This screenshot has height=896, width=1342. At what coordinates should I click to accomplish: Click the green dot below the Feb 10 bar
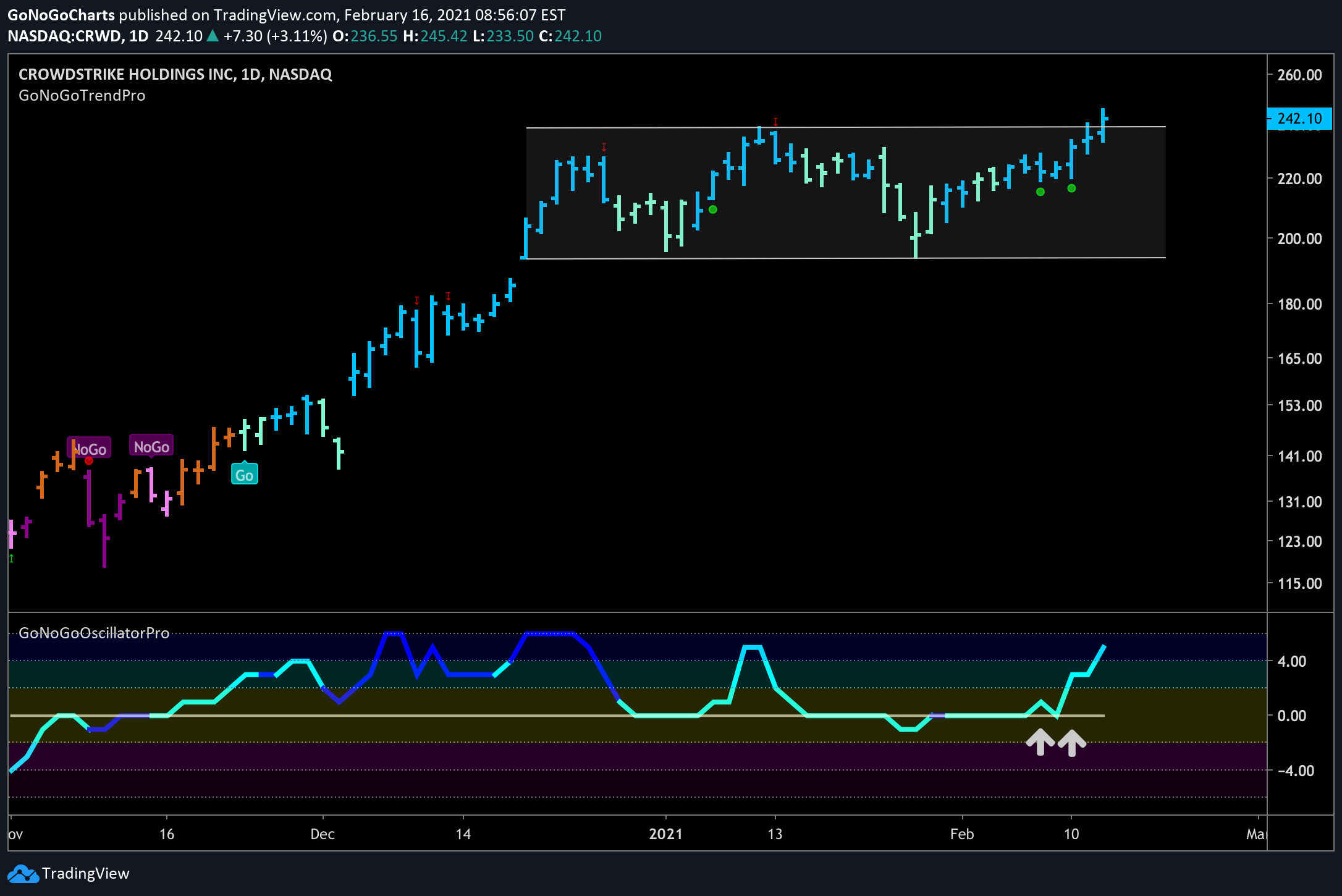(x=1071, y=188)
